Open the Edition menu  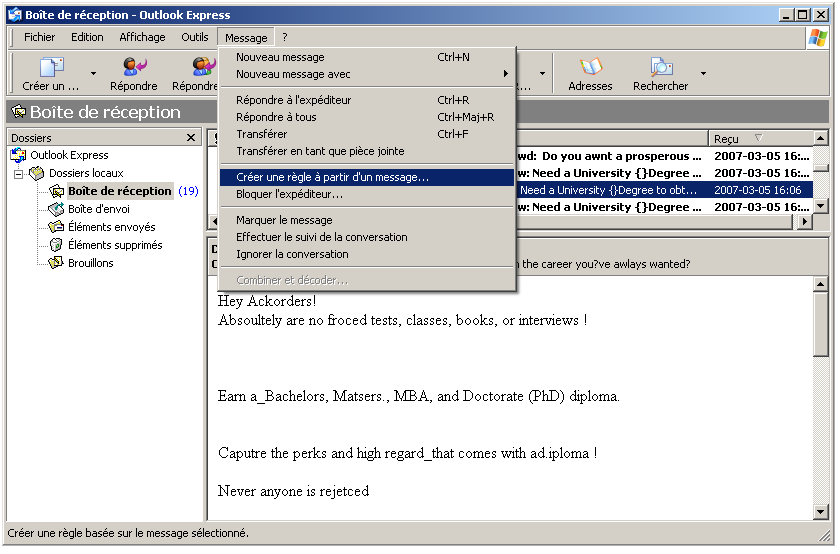[87, 38]
